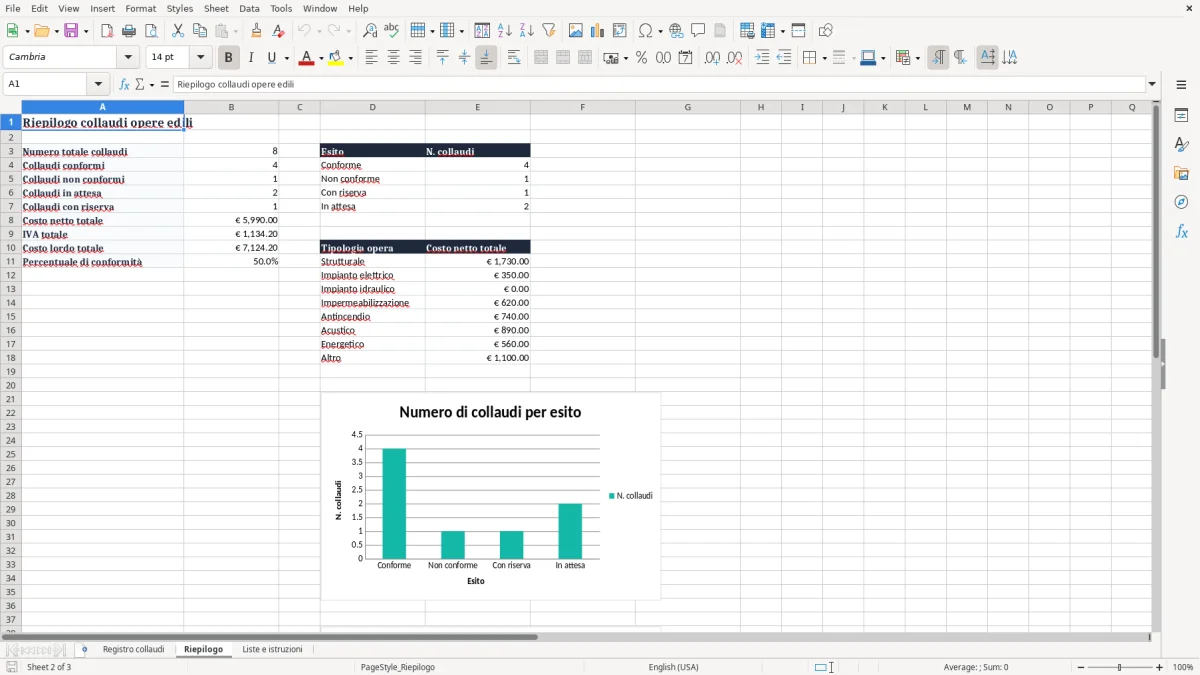This screenshot has width=1200, height=675.
Task: Open underline style dropdown arrow
Action: click(286, 58)
